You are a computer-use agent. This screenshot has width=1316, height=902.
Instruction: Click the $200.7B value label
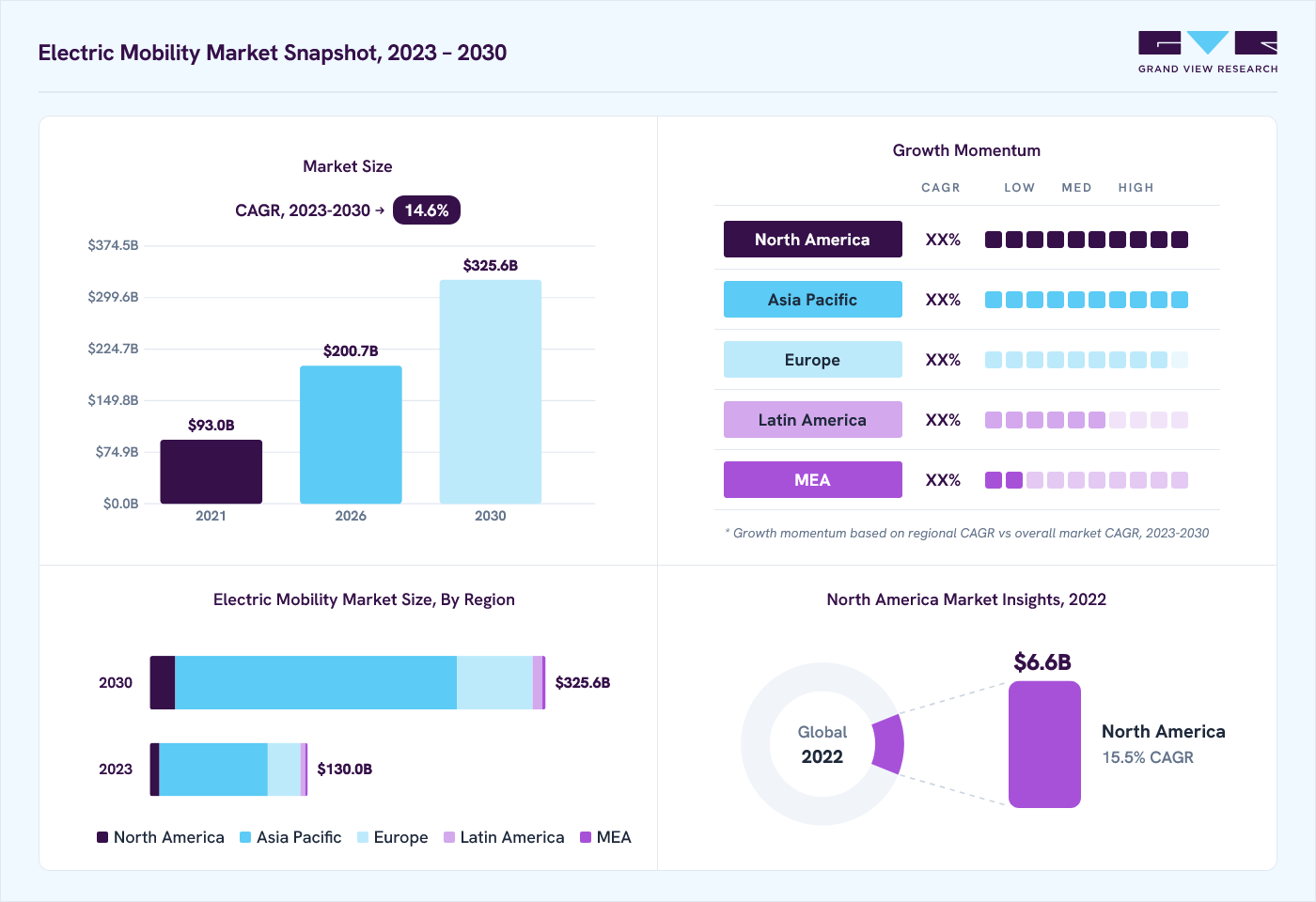351,351
